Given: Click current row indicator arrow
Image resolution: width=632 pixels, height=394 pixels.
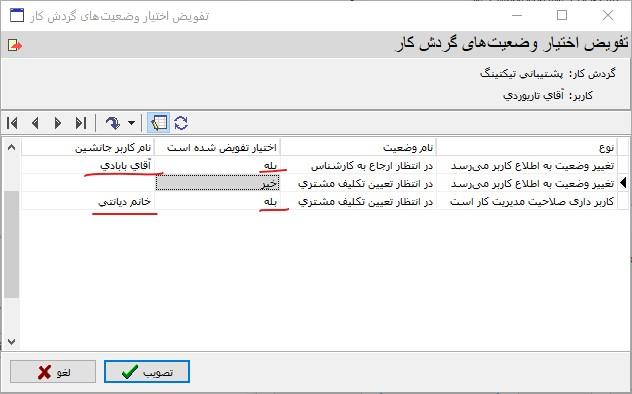Looking at the screenshot, I should tap(623, 183).
